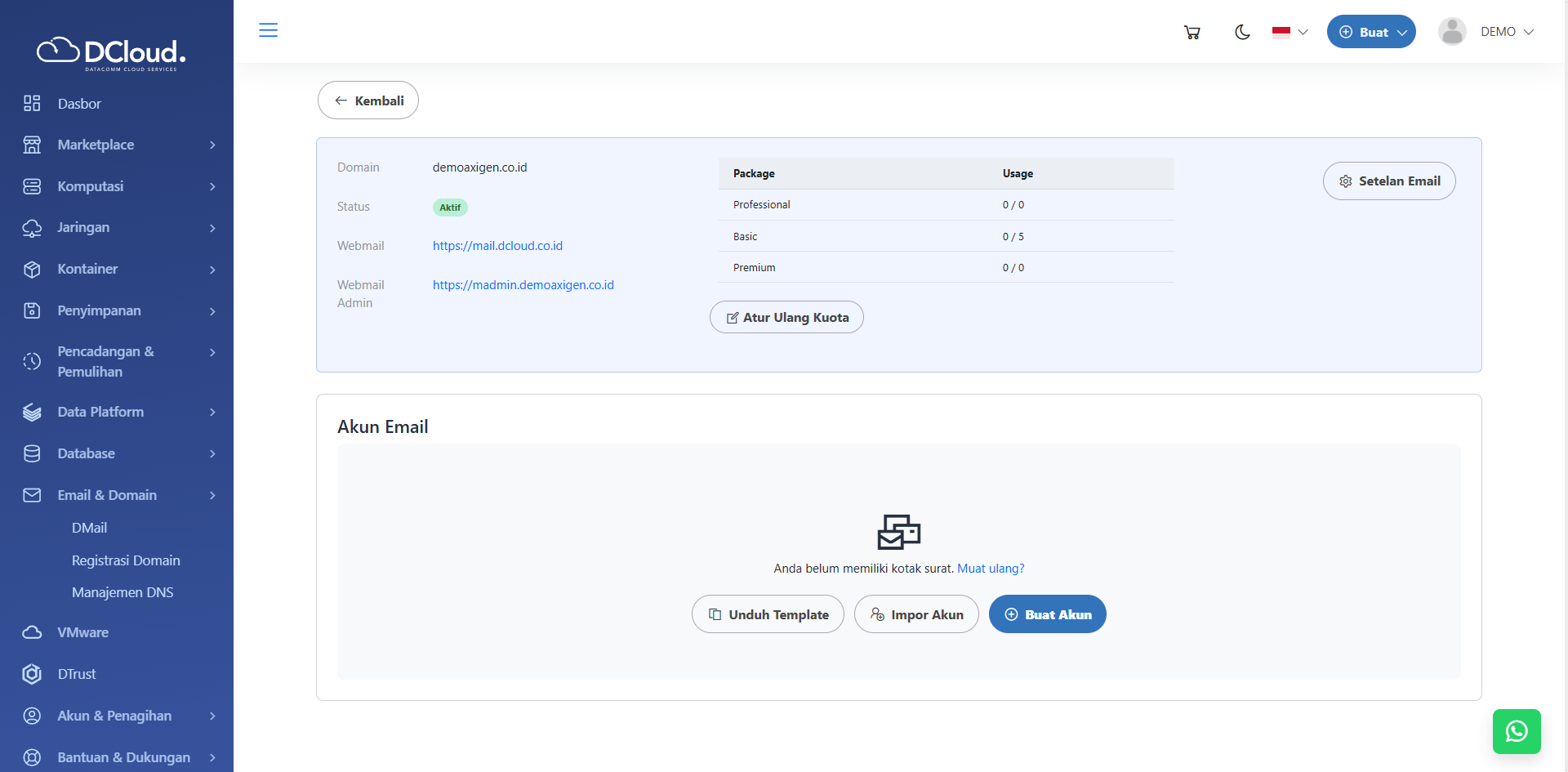The width and height of the screenshot is (1568, 772).
Task: Click the hamburger menu icon
Action: click(x=268, y=31)
